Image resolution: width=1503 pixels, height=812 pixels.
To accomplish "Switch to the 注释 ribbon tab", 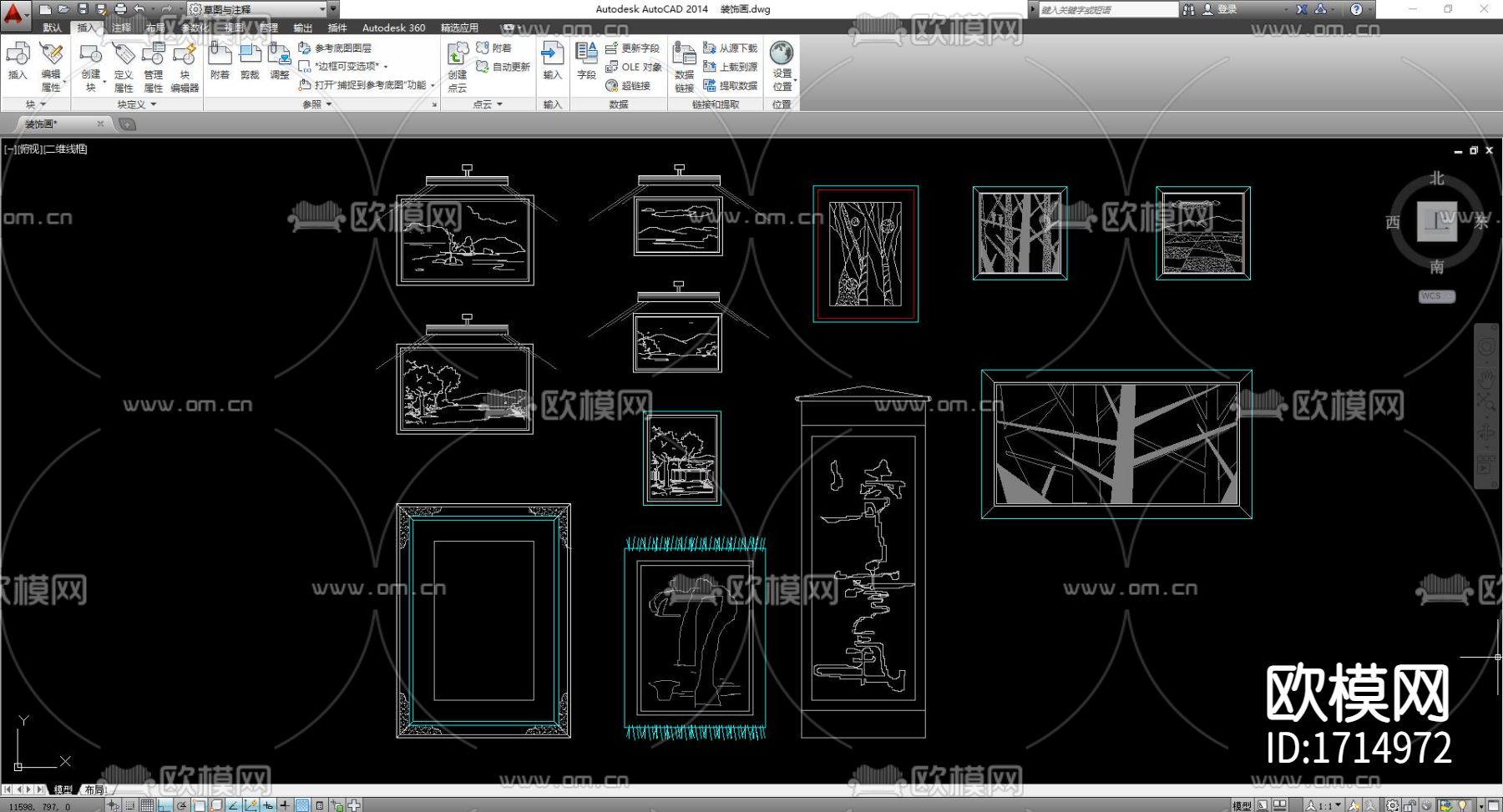I will [121, 28].
